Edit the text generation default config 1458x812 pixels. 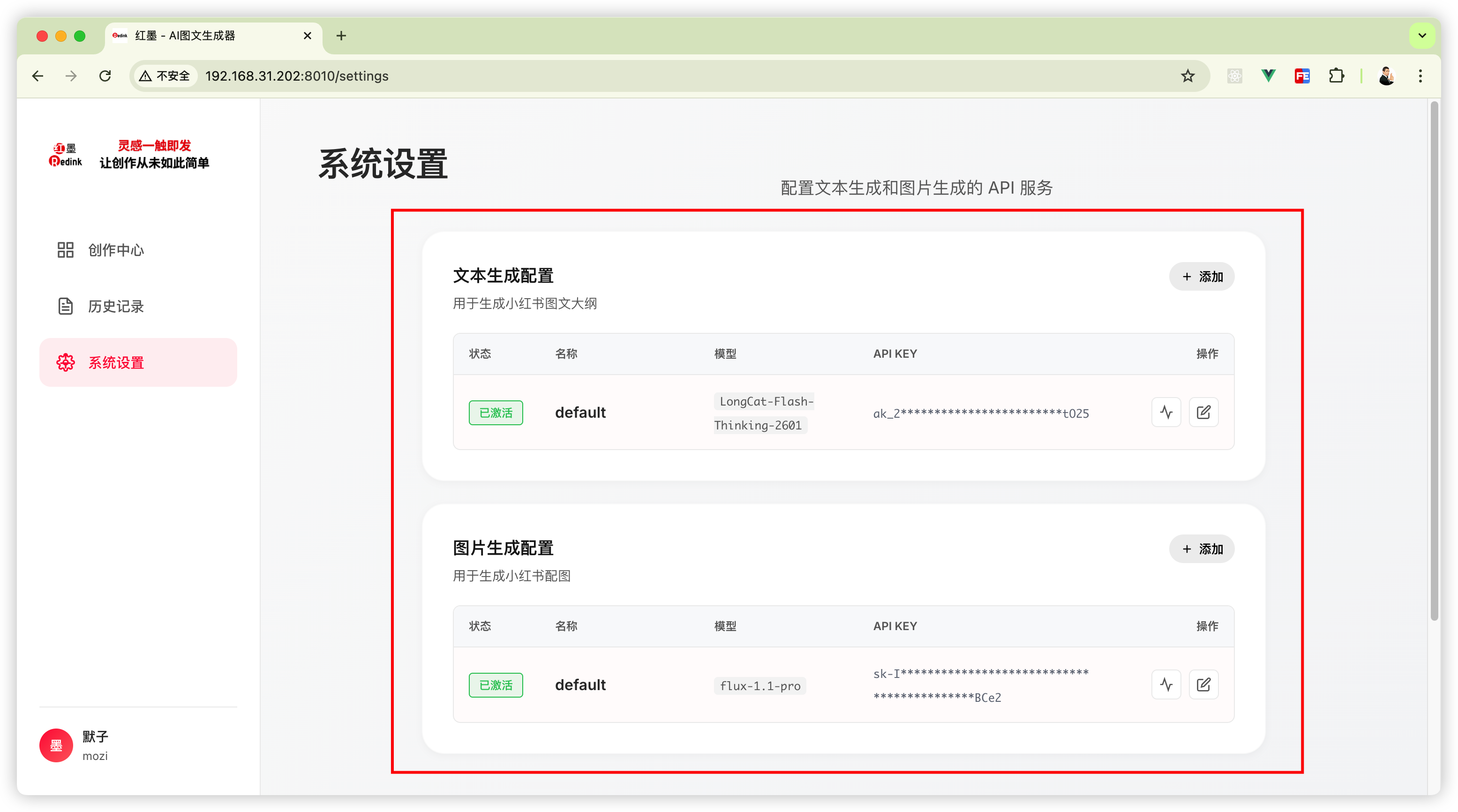1203,412
